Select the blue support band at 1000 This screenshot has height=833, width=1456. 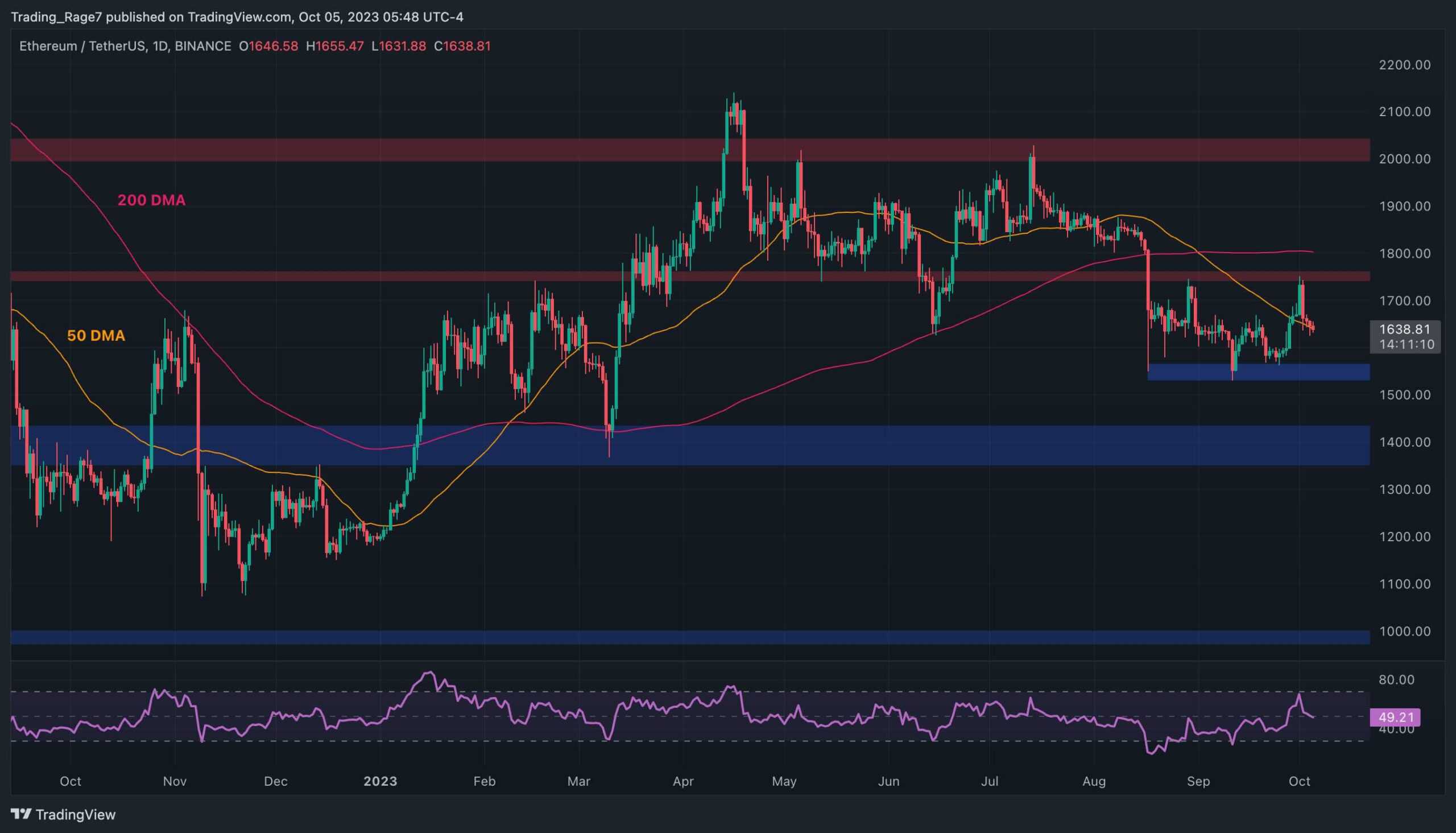tap(690, 637)
